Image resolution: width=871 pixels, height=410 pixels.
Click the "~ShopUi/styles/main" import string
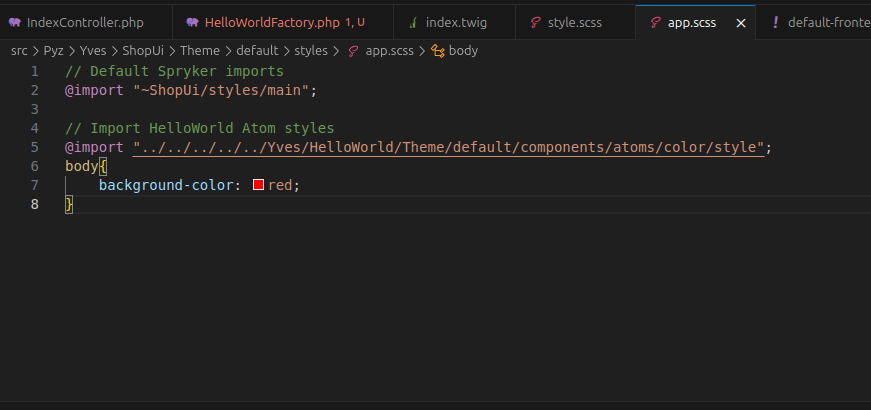[221, 90]
